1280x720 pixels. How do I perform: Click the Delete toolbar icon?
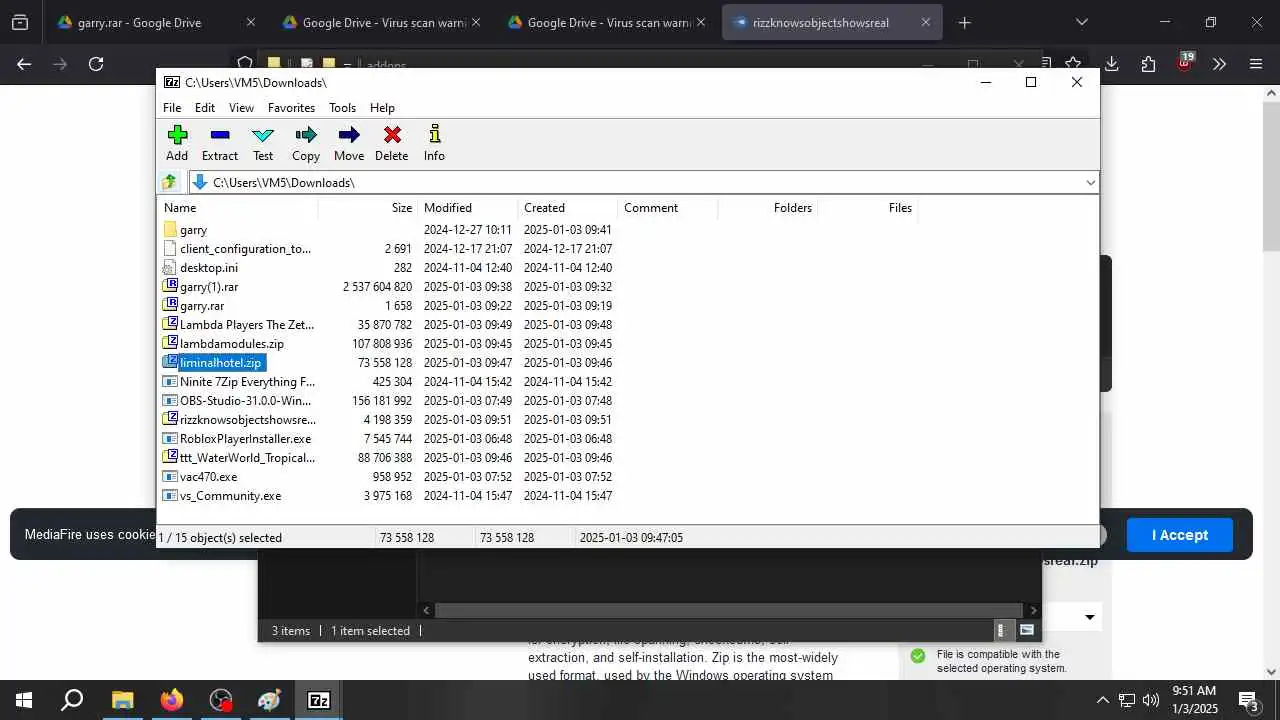[392, 143]
